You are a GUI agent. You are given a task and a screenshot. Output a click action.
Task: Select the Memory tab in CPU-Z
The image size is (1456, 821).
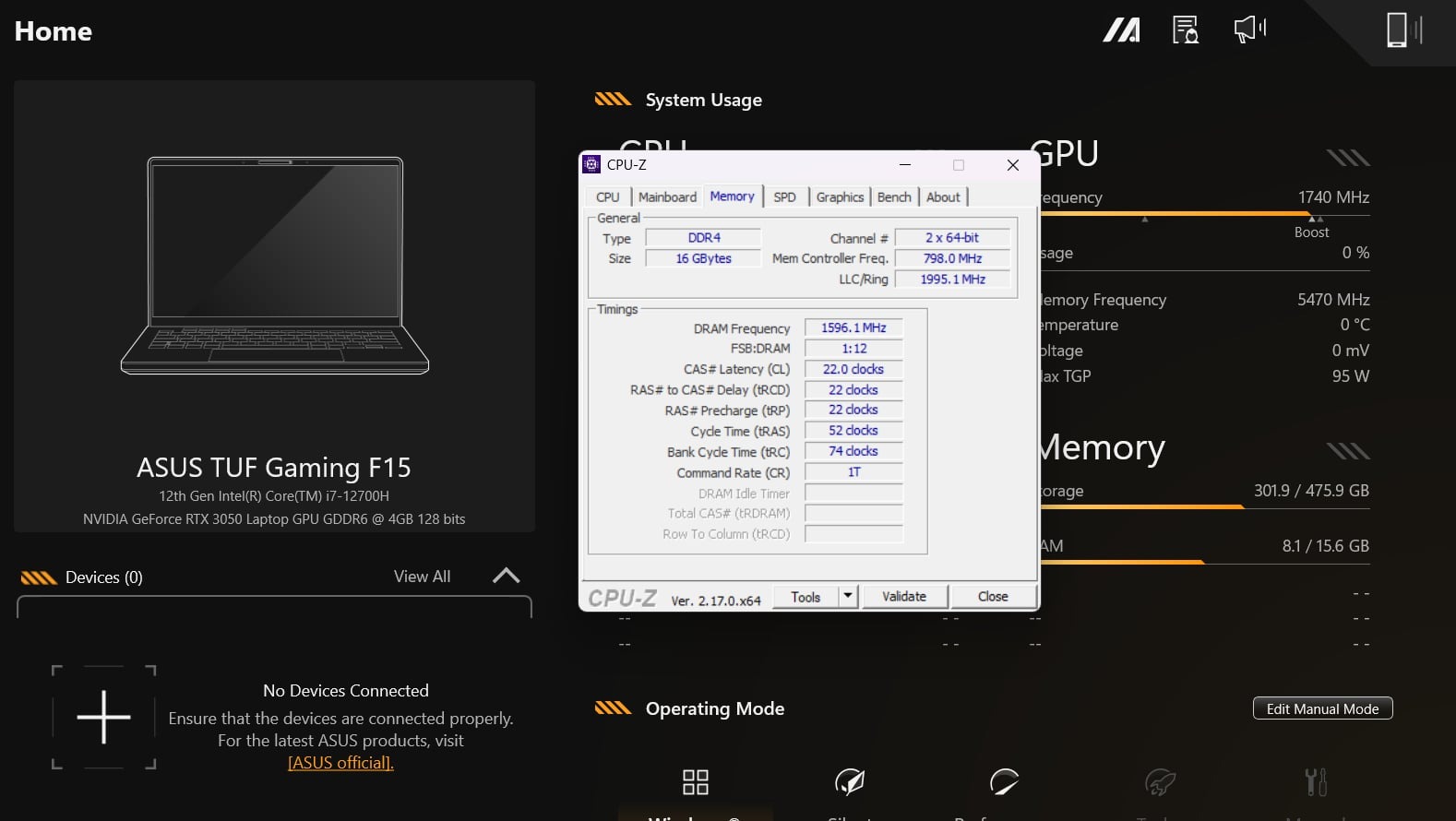732,196
